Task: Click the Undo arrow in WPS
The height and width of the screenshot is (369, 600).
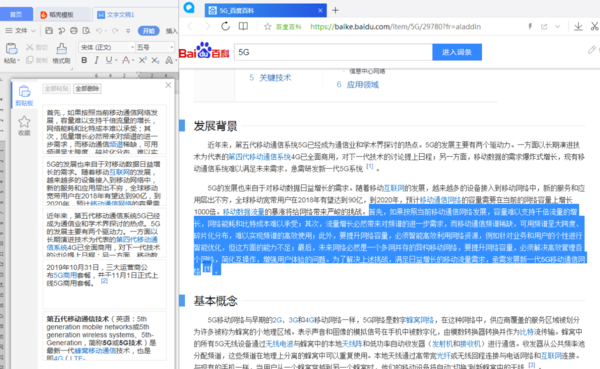Action: (x=99, y=31)
